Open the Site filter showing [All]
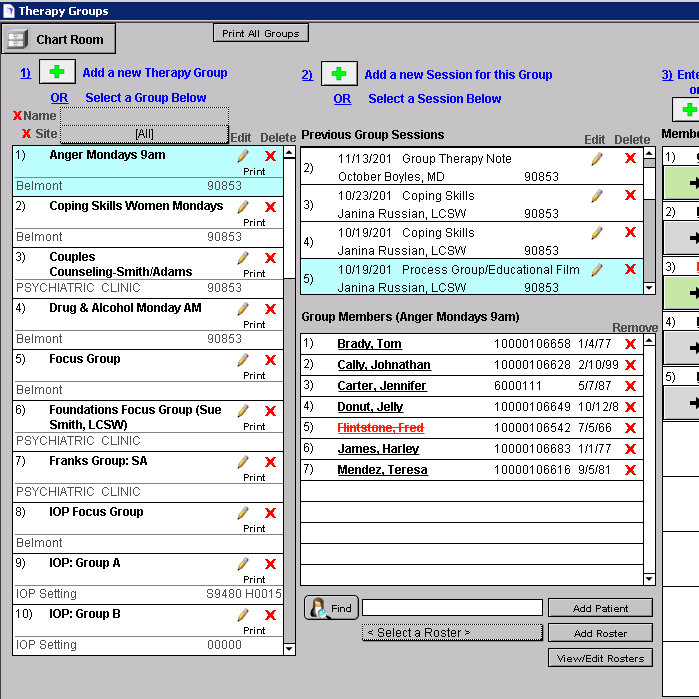Screen dimensions: 699x699 click(x=144, y=134)
